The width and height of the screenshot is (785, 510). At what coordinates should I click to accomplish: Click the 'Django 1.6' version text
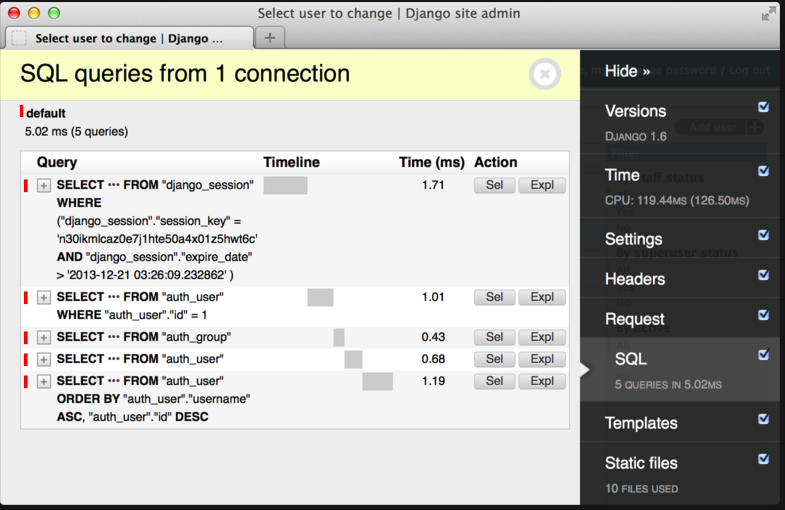(x=635, y=137)
